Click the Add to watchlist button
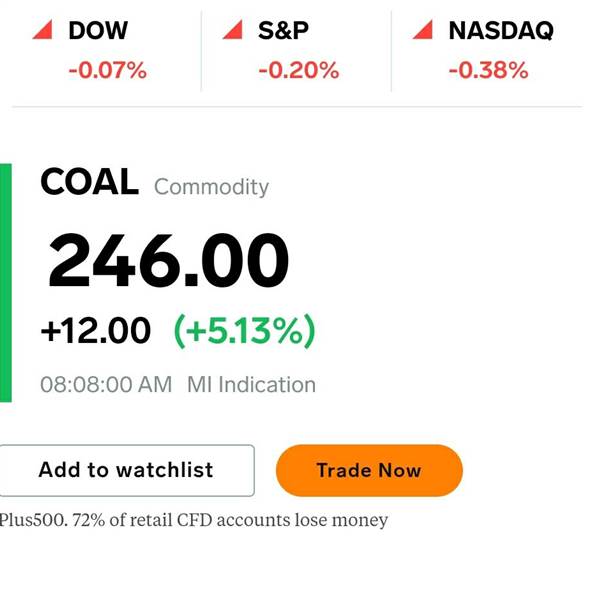Viewport: 600px width, 600px height. (127, 470)
